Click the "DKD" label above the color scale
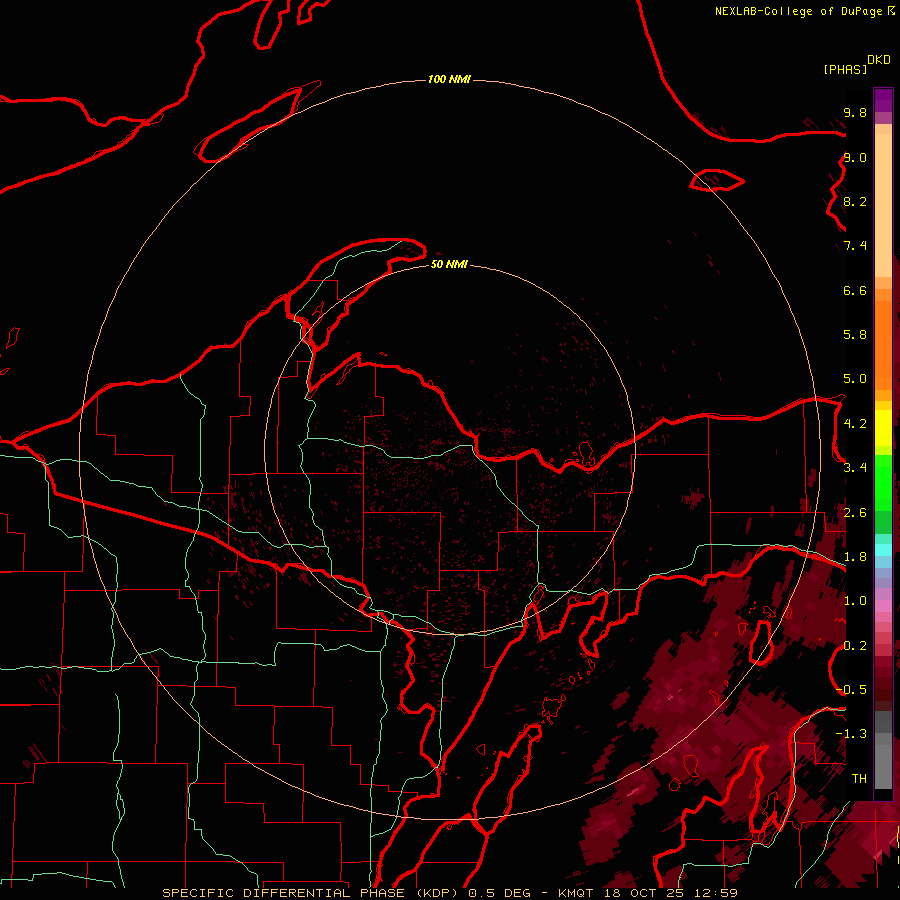Image resolution: width=900 pixels, height=900 pixels. click(878, 60)
